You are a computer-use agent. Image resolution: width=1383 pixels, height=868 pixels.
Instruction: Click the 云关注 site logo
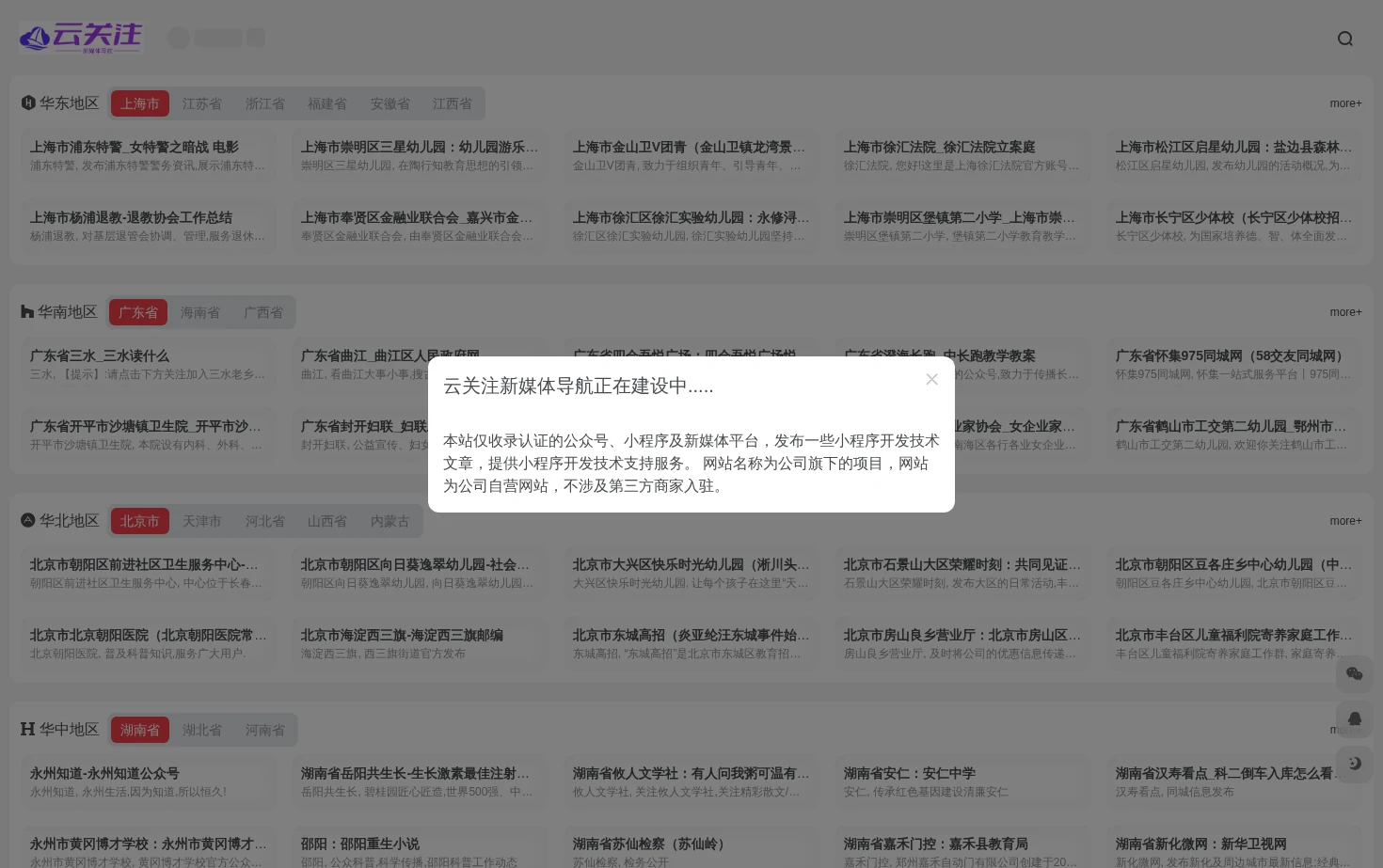(81, 38)
